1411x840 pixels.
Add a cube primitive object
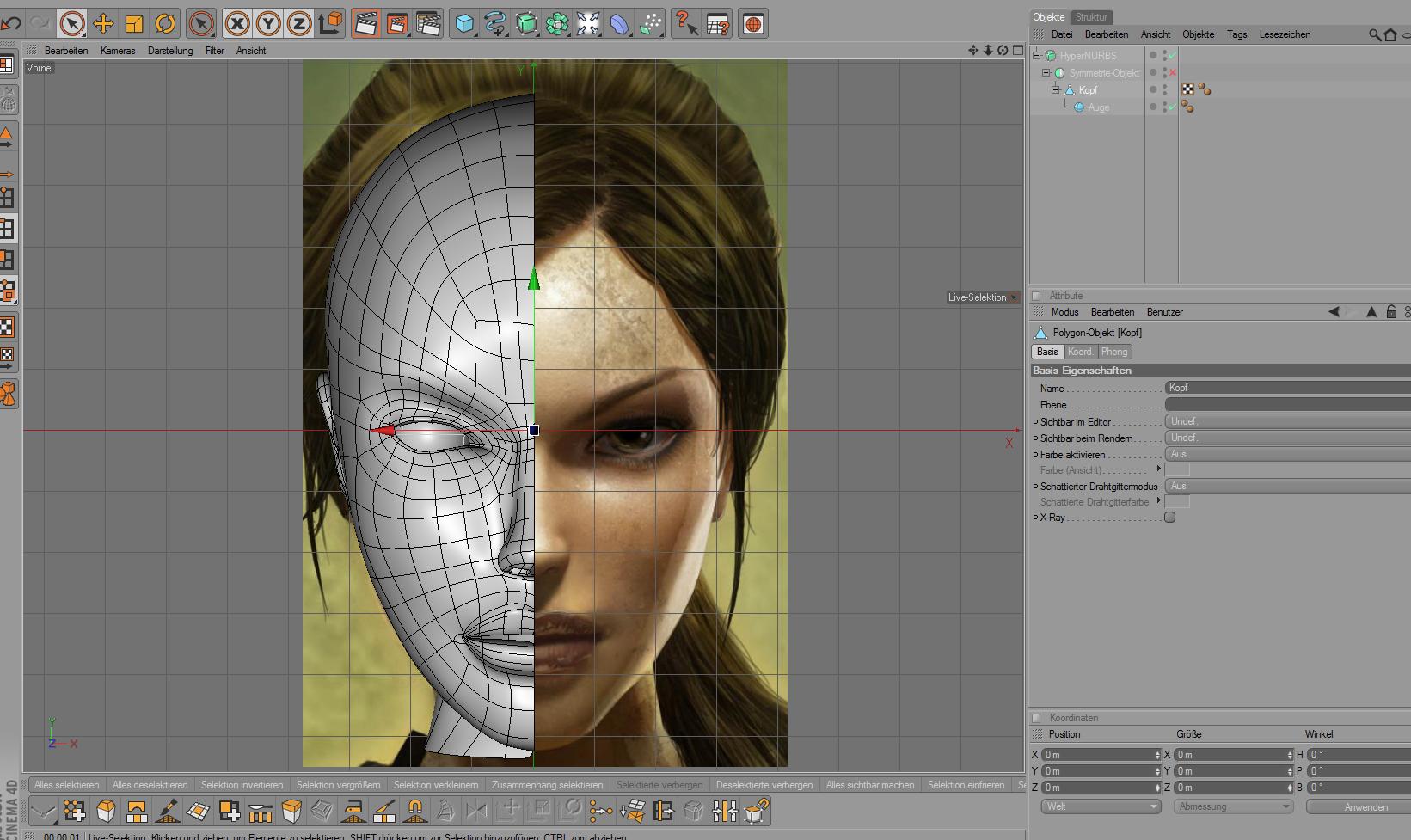[464, 24]
